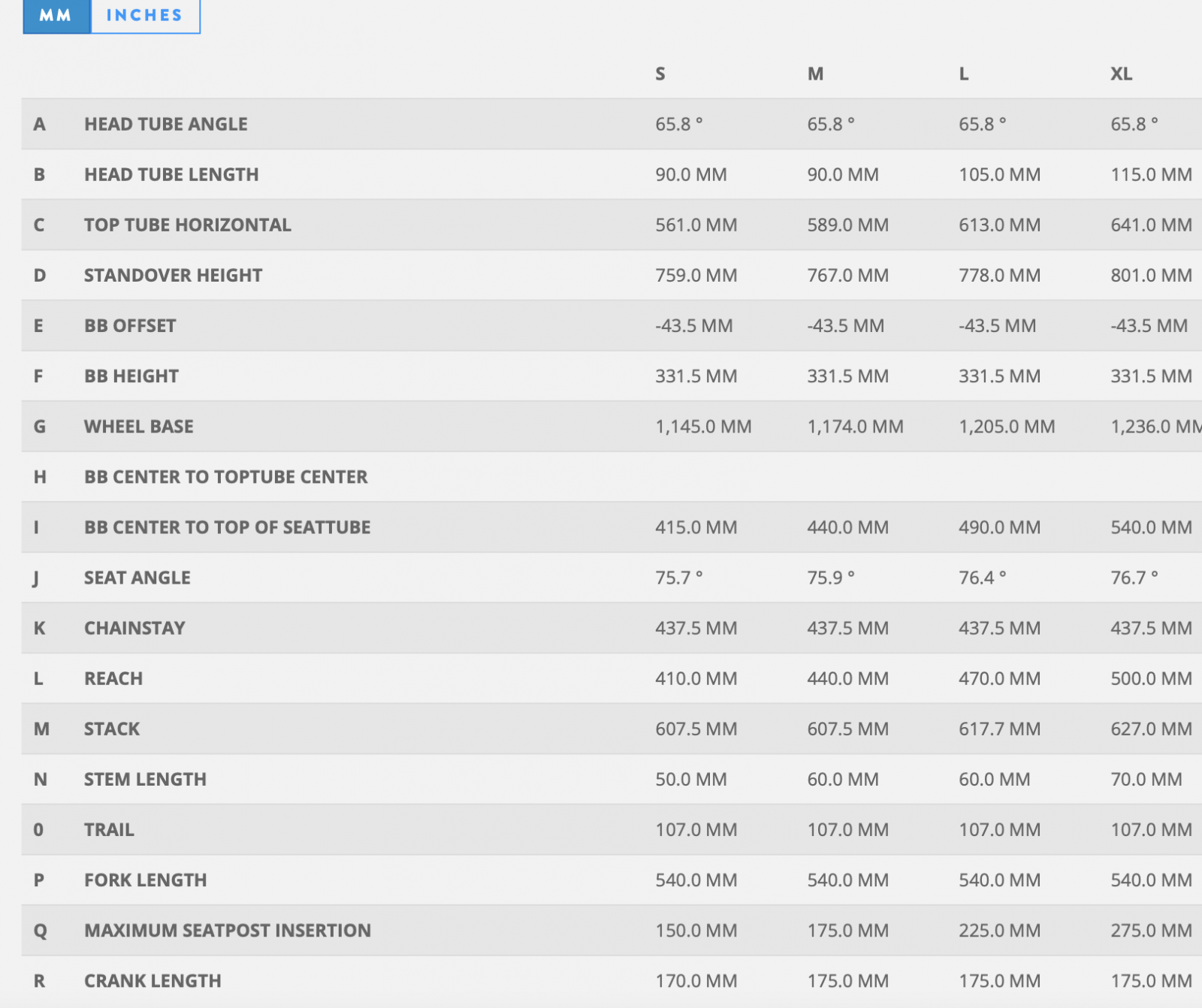The height and width of the screenshot is (1008, 1202).
Task: Click the TOP TUBE HORIZONTAL row label
Action: pos(188,225)
